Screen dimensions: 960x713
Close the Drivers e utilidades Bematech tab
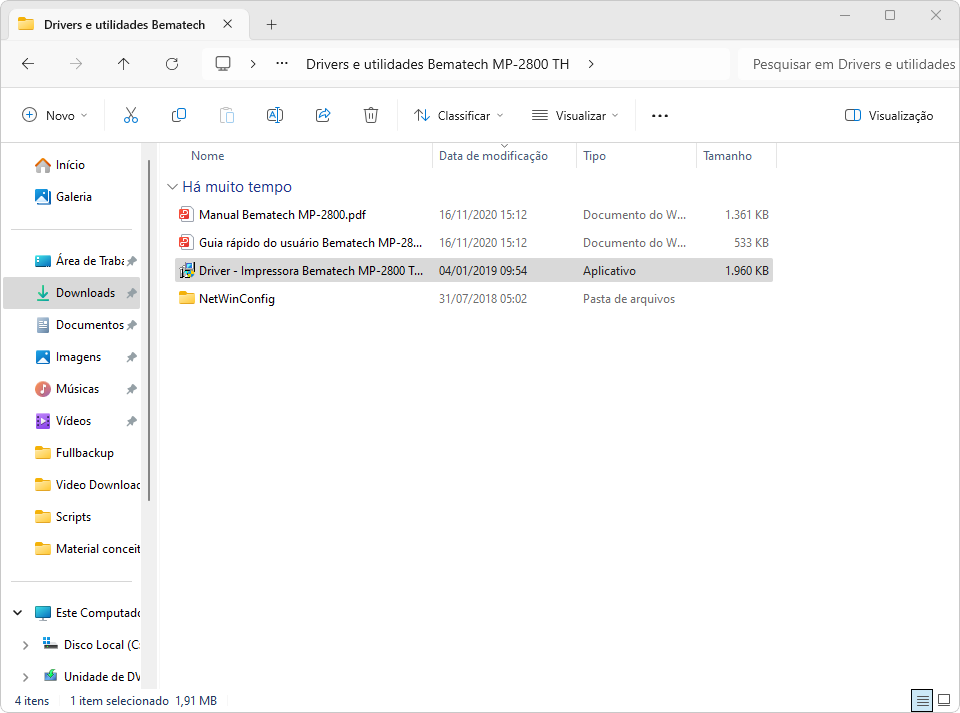point(228,24)
